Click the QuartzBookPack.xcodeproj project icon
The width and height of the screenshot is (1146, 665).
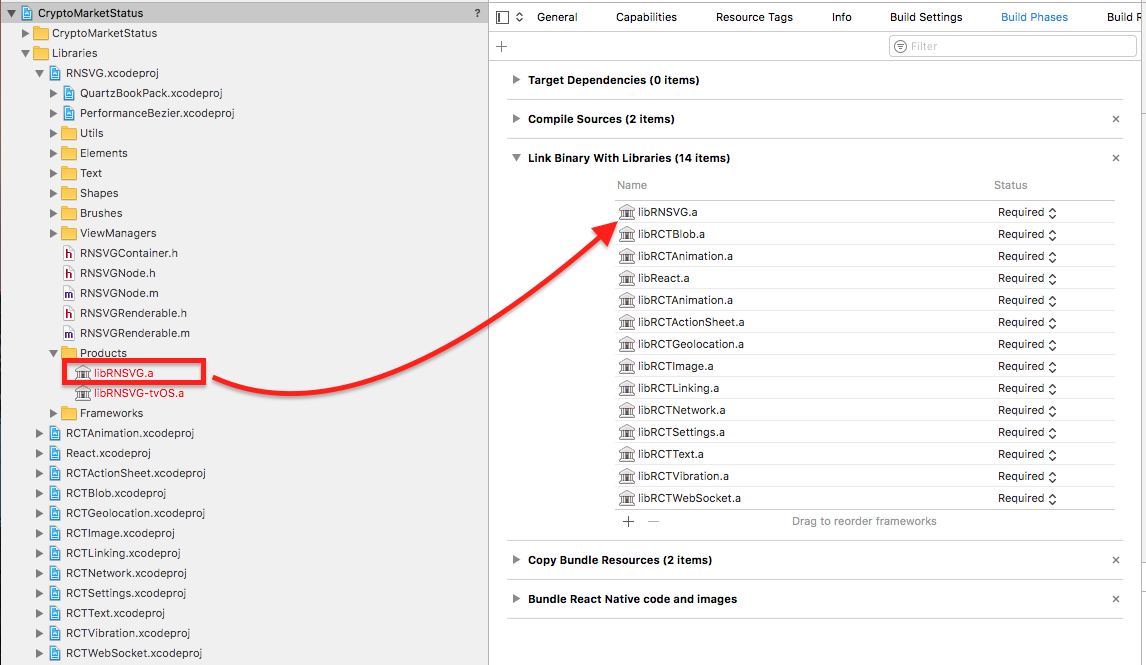[69, 93]
